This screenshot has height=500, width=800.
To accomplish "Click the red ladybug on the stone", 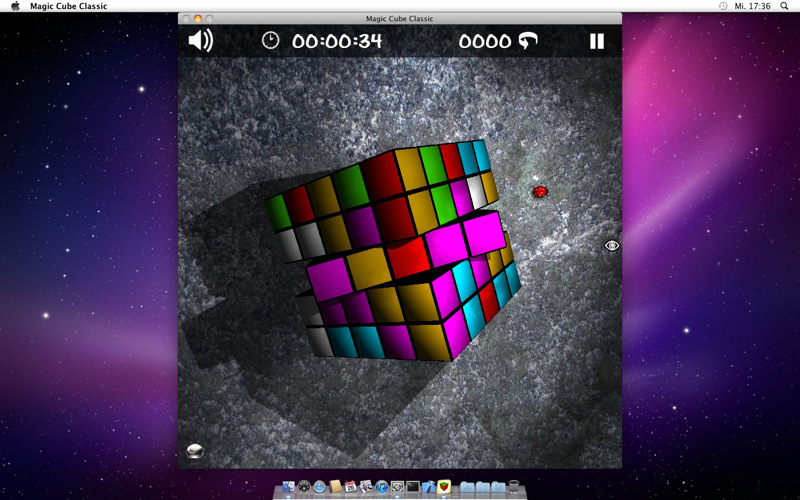I will point(540,192).
